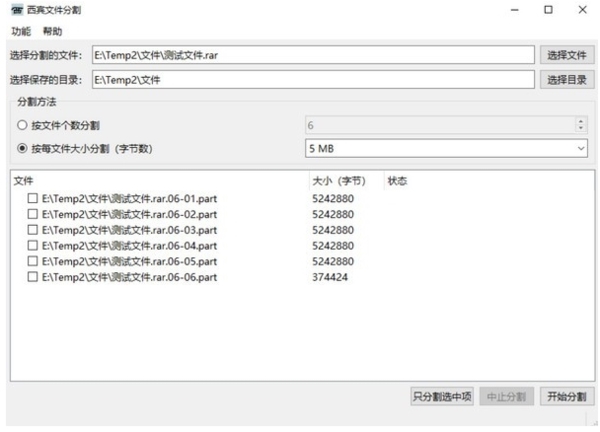
Task: Click the 大小 (字节) column header
Action: pos(340,181)
